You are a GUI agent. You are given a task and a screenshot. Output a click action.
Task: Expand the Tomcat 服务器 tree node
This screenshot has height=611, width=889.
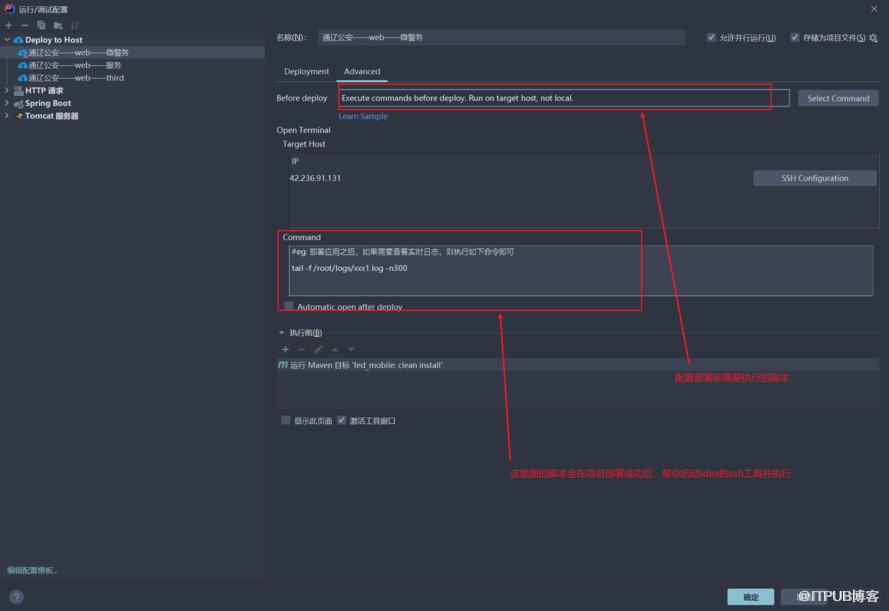(7, 116)
